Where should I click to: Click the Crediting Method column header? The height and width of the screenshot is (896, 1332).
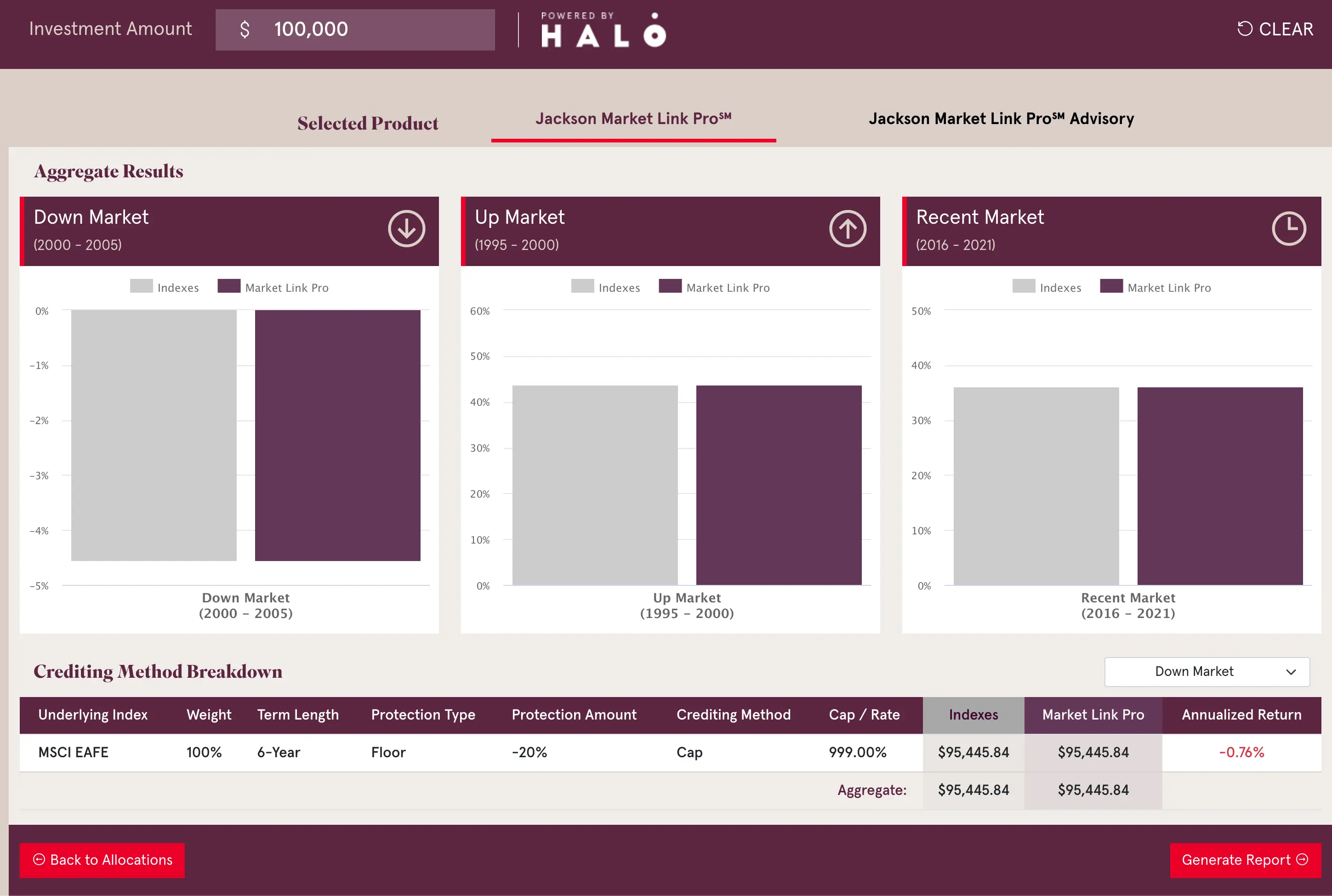733,715
